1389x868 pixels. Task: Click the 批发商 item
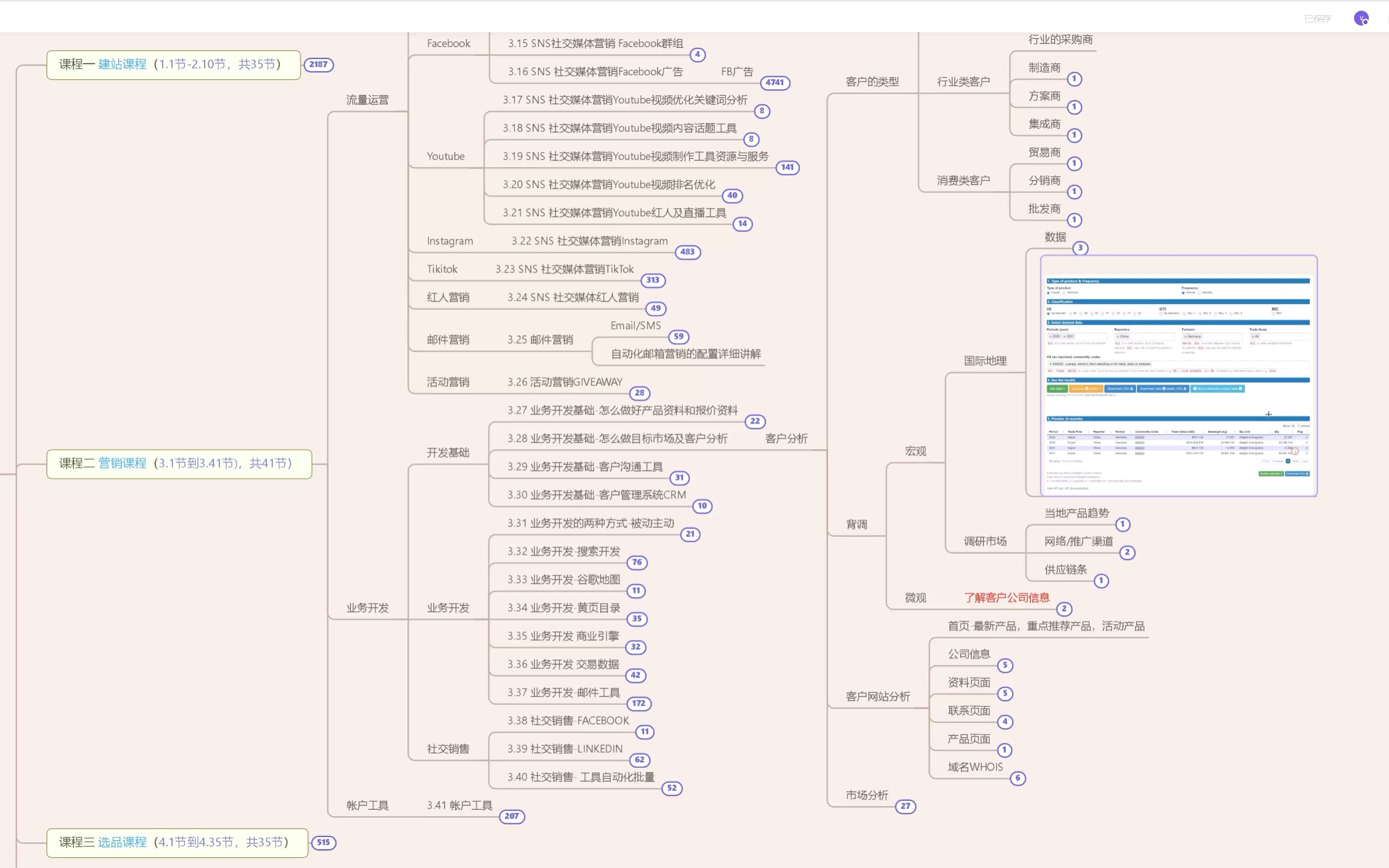(1044, 208)
